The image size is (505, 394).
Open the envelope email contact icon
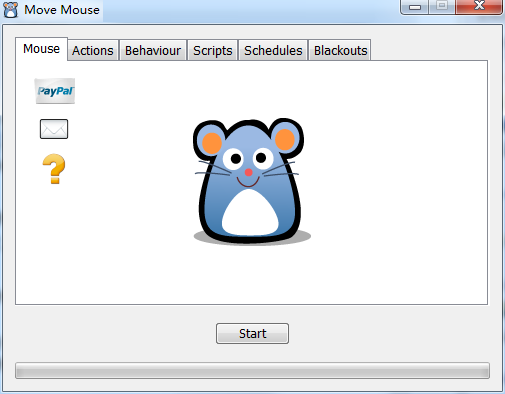pos(54,129)
